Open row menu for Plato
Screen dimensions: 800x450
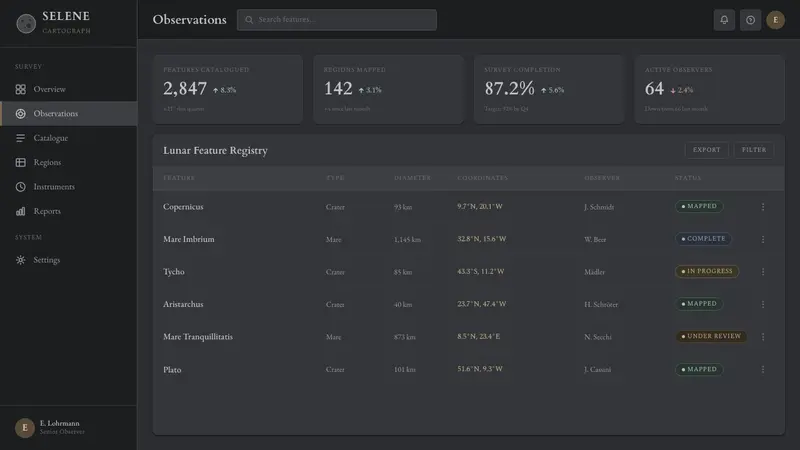coord(763,369)
